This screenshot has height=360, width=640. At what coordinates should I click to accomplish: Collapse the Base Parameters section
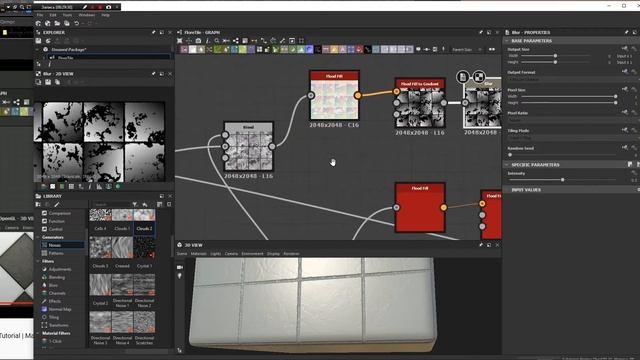(507, 41)
